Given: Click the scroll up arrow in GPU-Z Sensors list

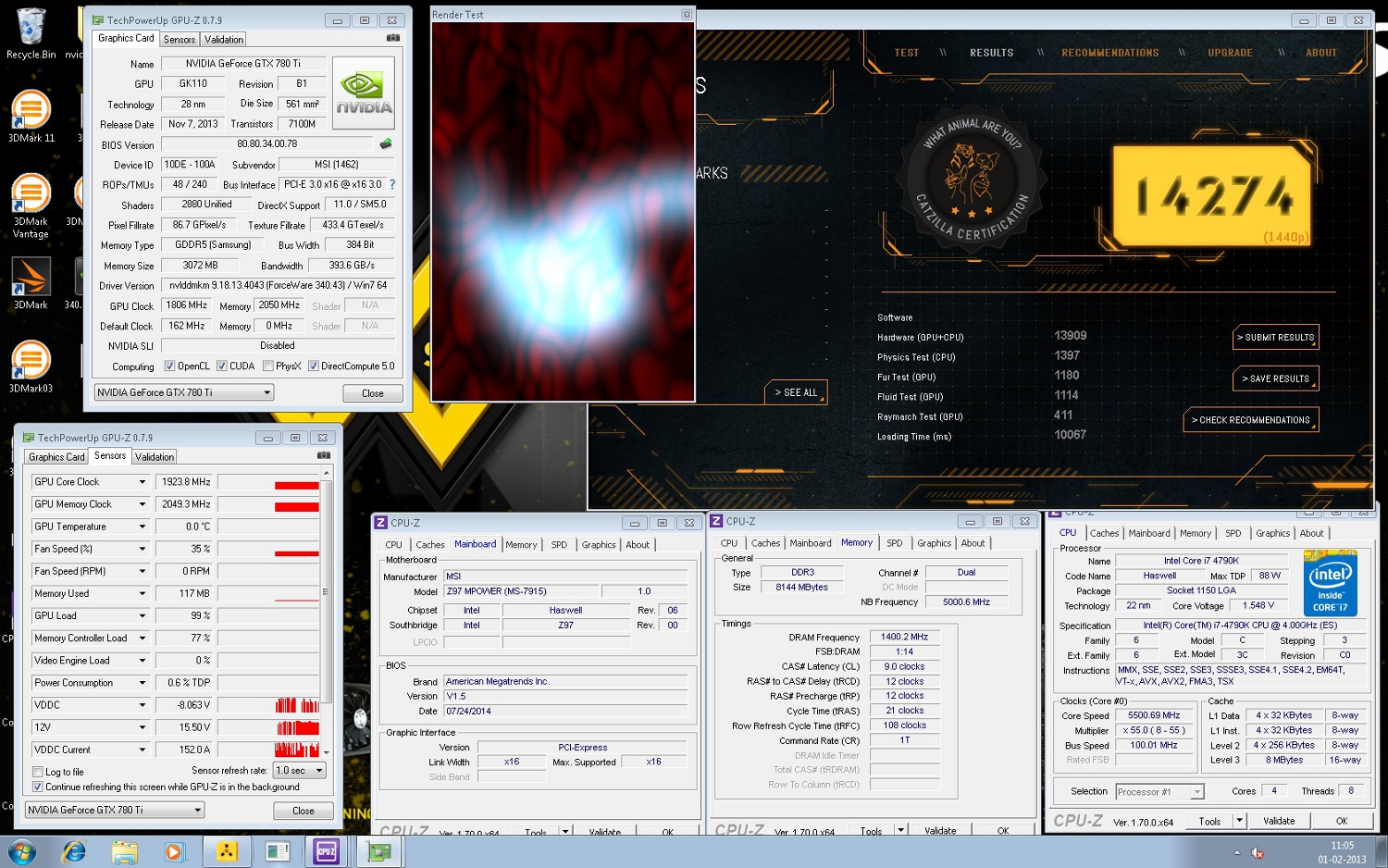Looking at the screenshot, I should (x=326, y=473).
